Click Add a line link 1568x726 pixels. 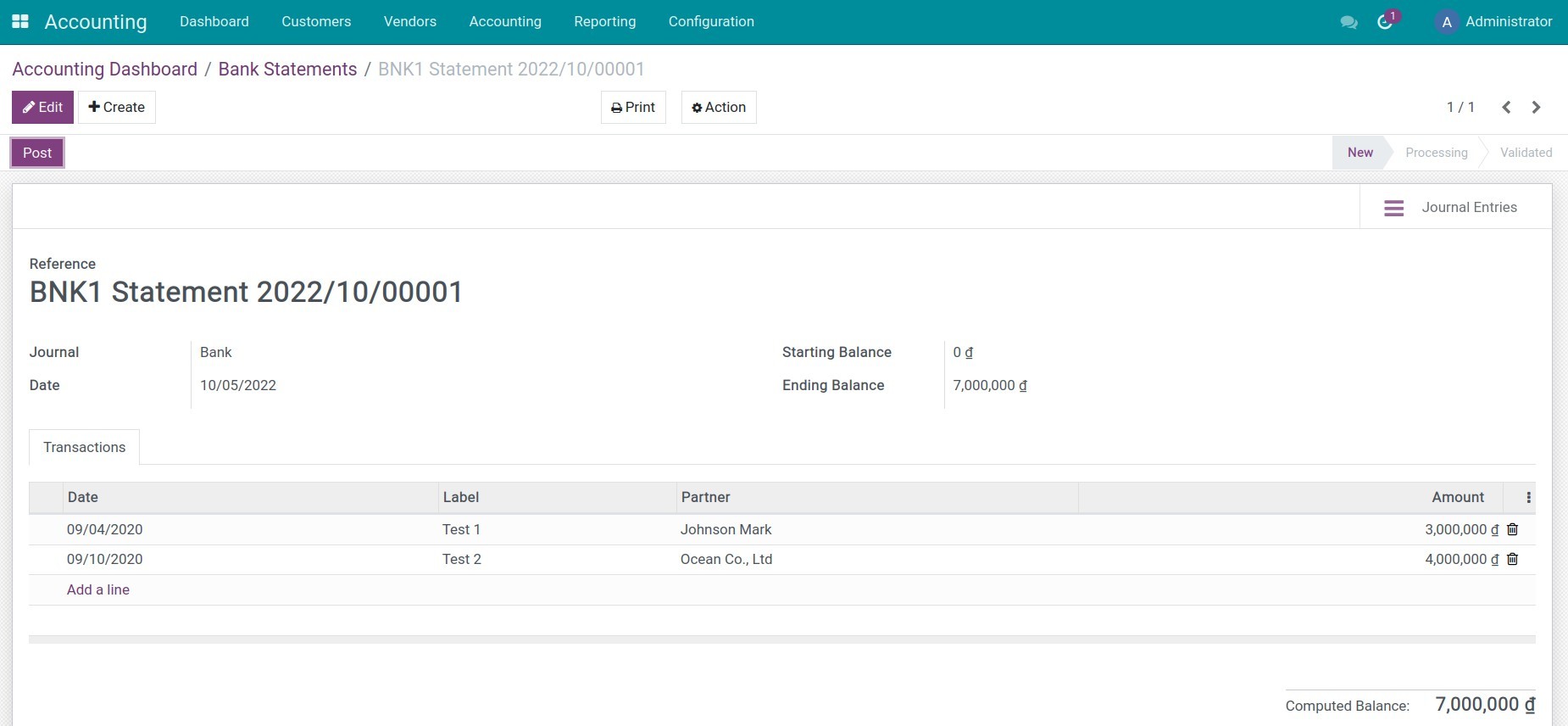(x=98, y=589)
